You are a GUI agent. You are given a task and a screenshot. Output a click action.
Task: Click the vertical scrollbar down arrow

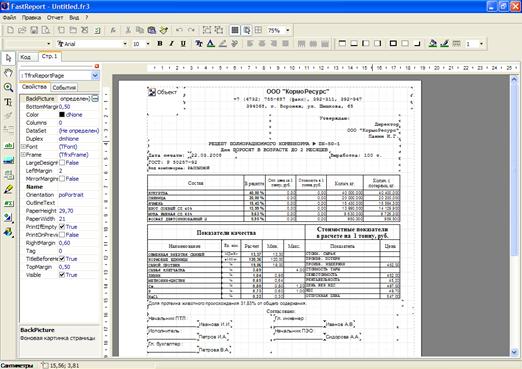click(x=514, y=352)
